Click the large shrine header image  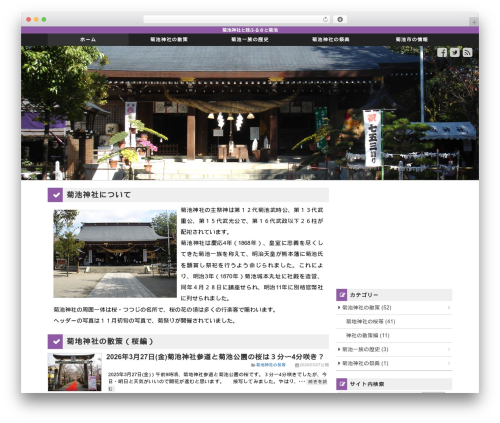click(x=250, y=113)
